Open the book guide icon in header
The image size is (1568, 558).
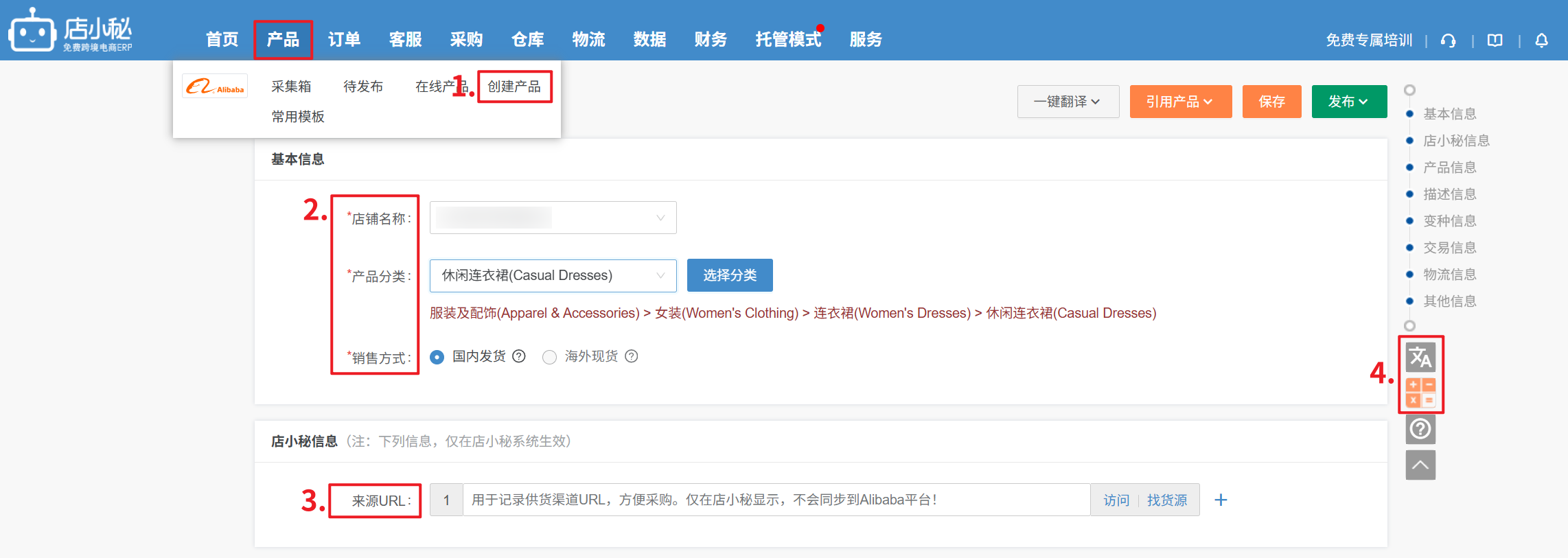(x=1495, y=40)
